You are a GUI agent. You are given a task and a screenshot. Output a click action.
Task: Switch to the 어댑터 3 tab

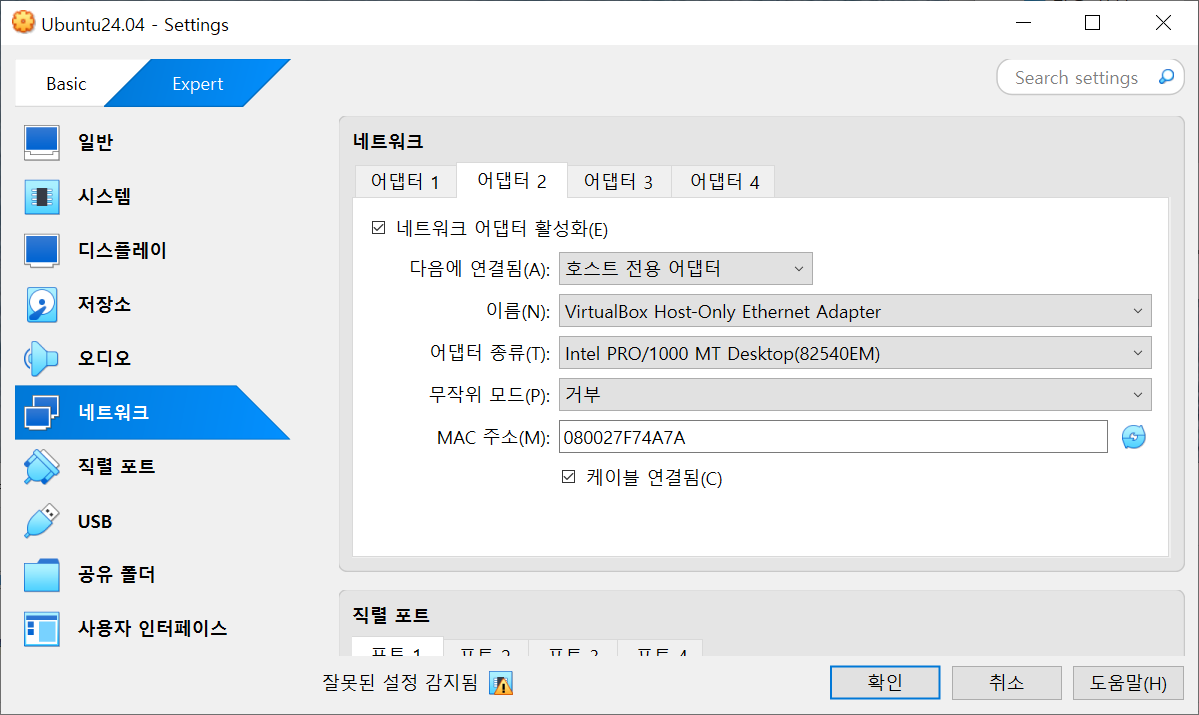(619, 182)
